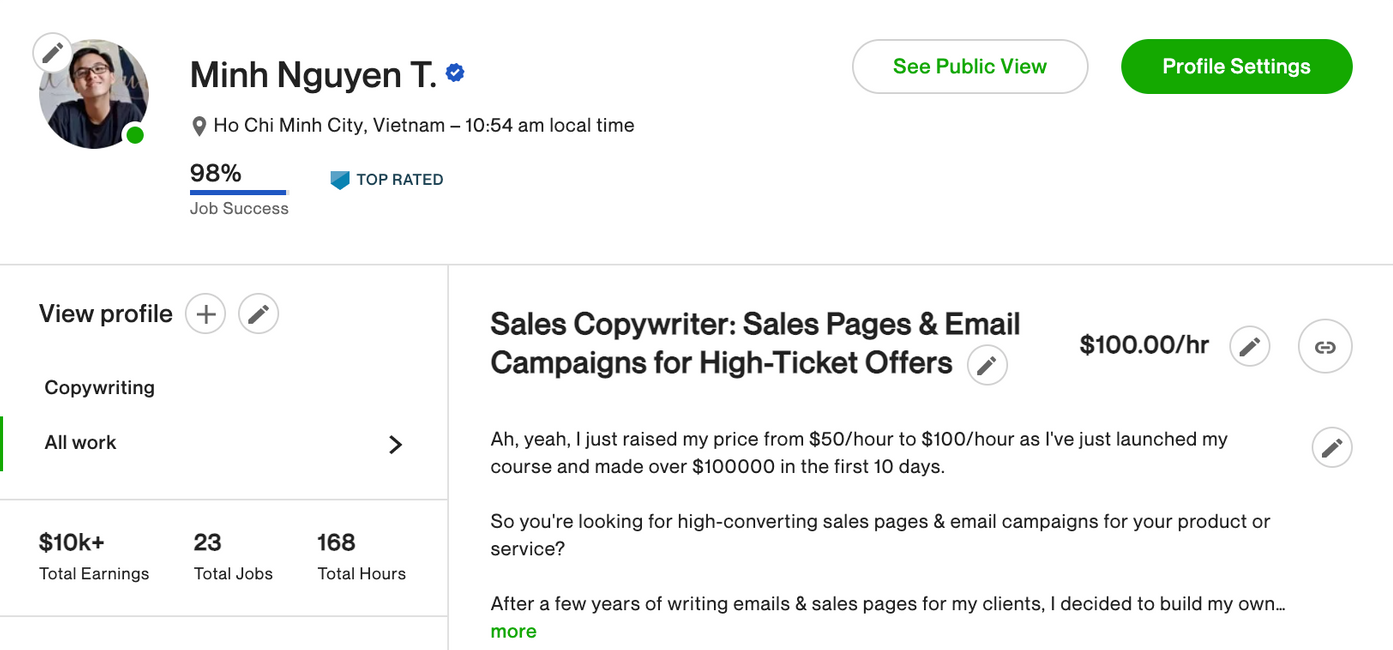Select the Copywriting profile item
Viewport: 1393px width, 650px height.
[100, 387]
